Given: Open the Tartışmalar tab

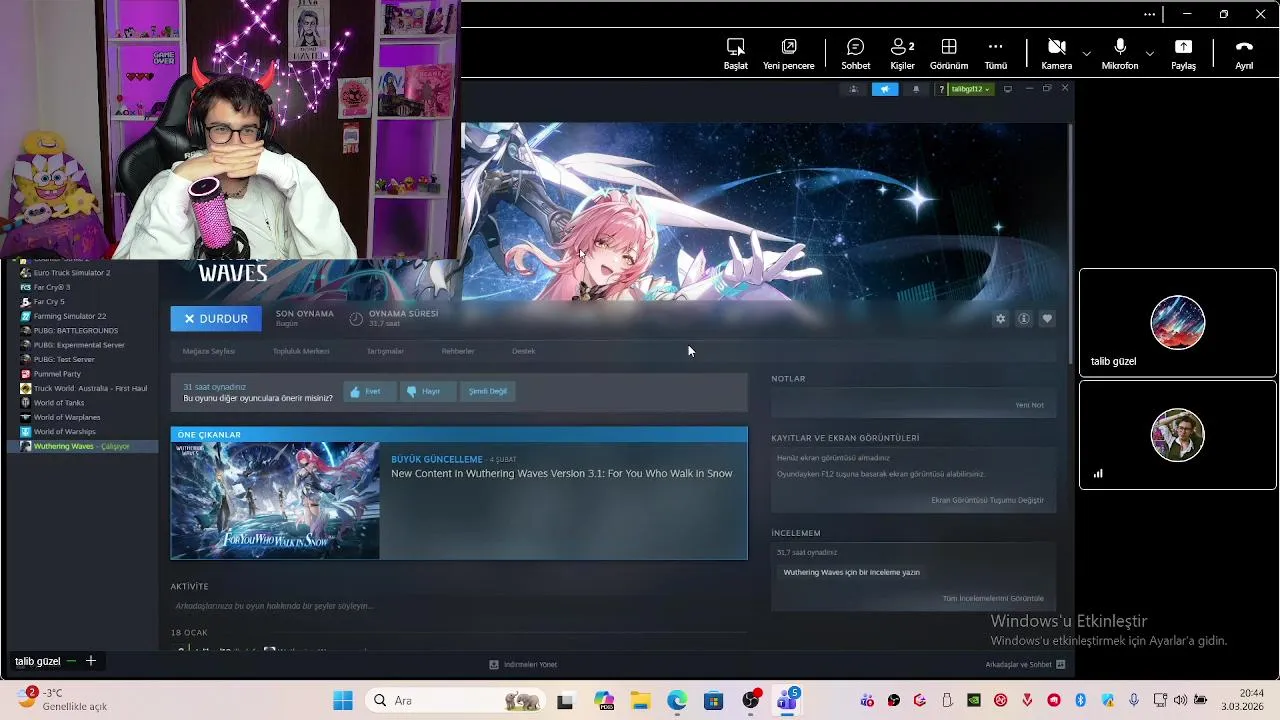Looking at the screenshot, I should pos(385,351).
